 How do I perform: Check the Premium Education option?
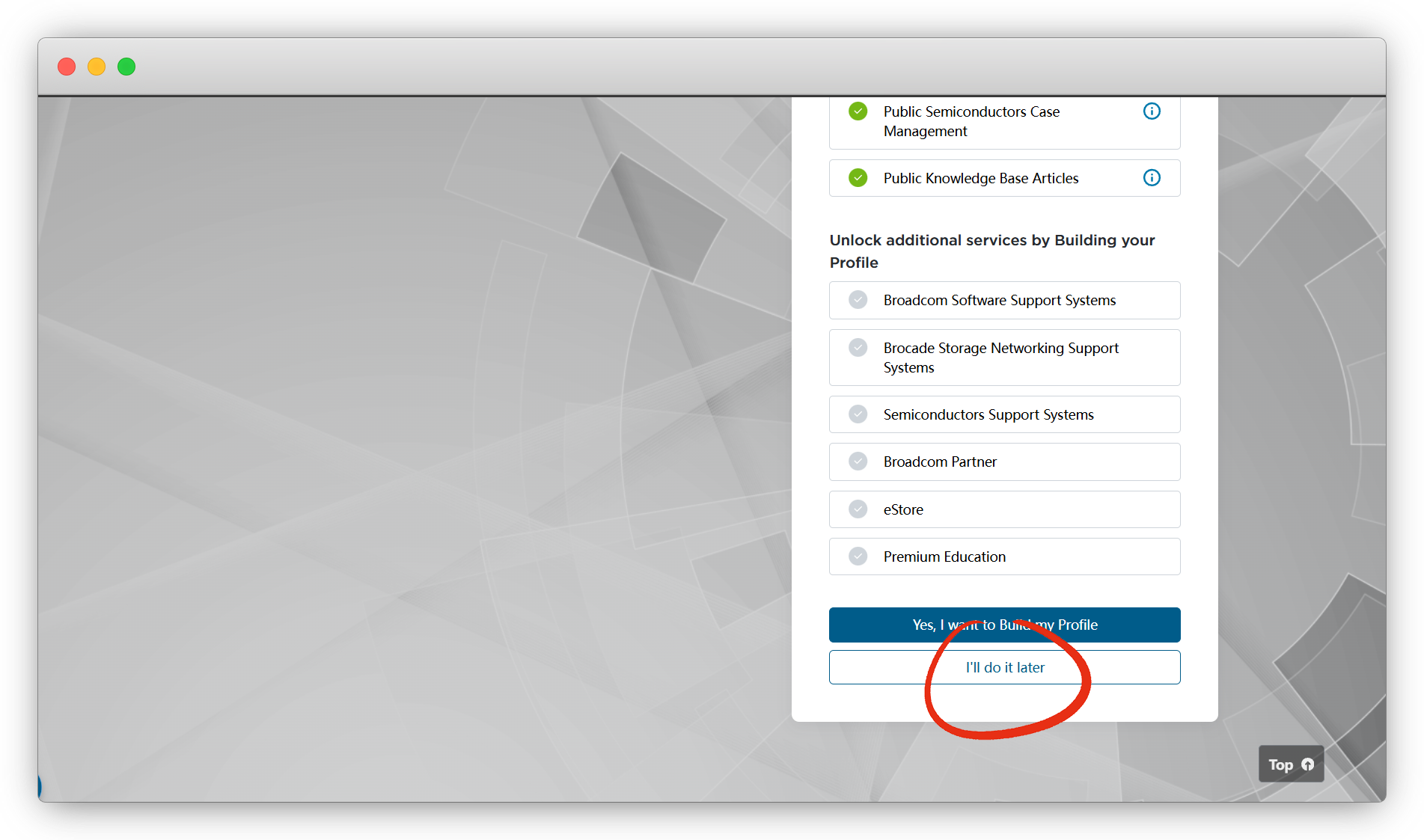click(x=858, y=557)
